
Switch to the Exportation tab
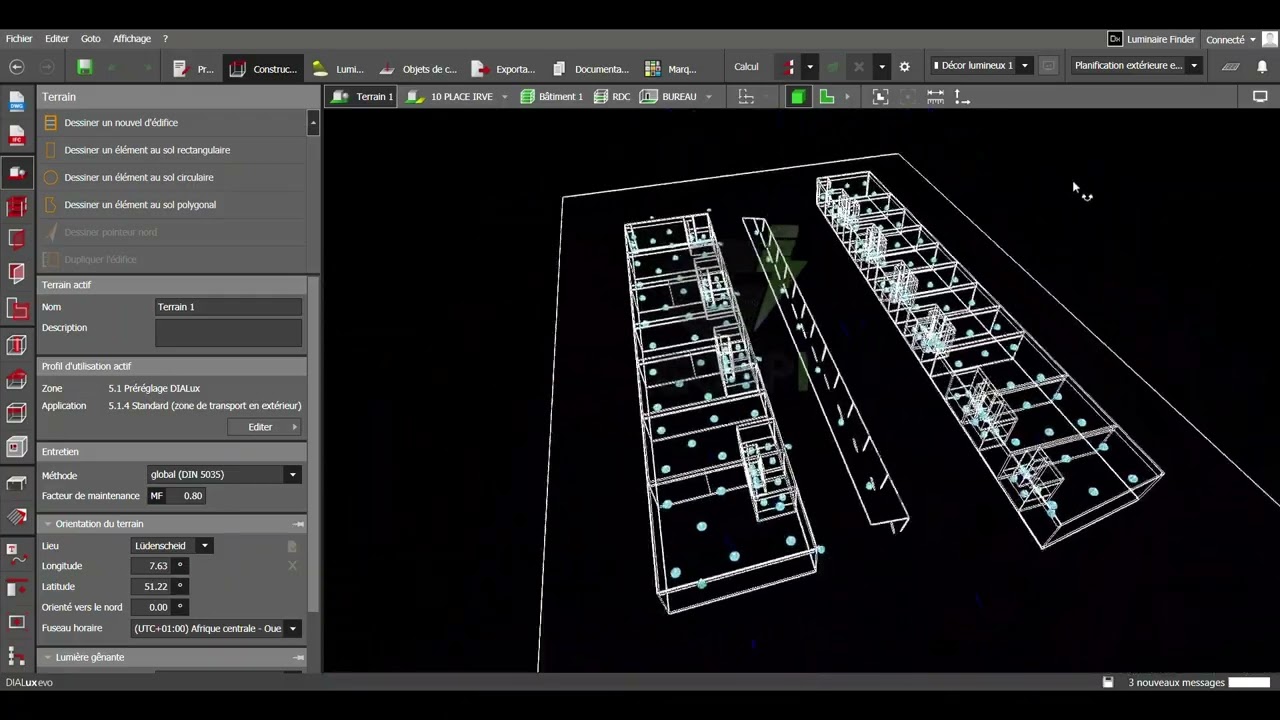pyautogui.click(x=504, y=69)
